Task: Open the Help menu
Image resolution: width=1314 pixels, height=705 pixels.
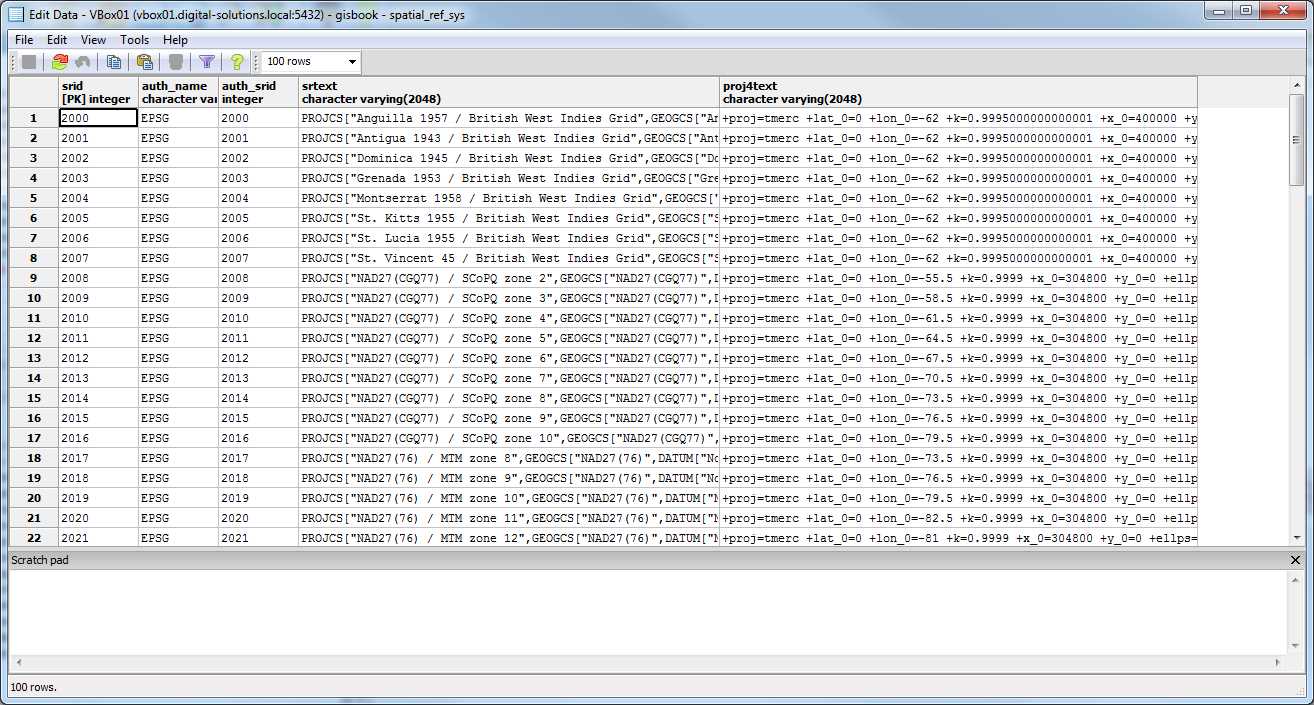Action: (175, 40)
